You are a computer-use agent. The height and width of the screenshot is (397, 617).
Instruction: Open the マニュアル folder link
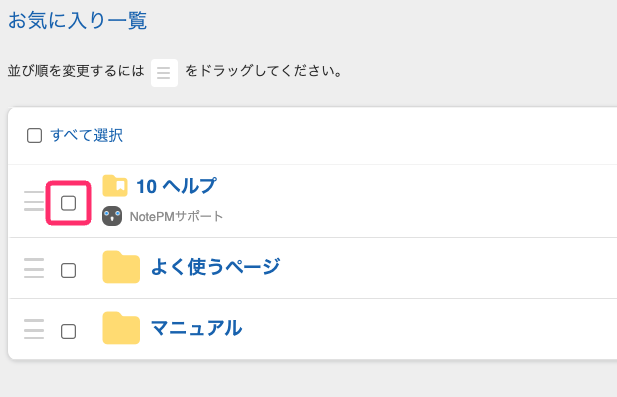coord(196,328)
